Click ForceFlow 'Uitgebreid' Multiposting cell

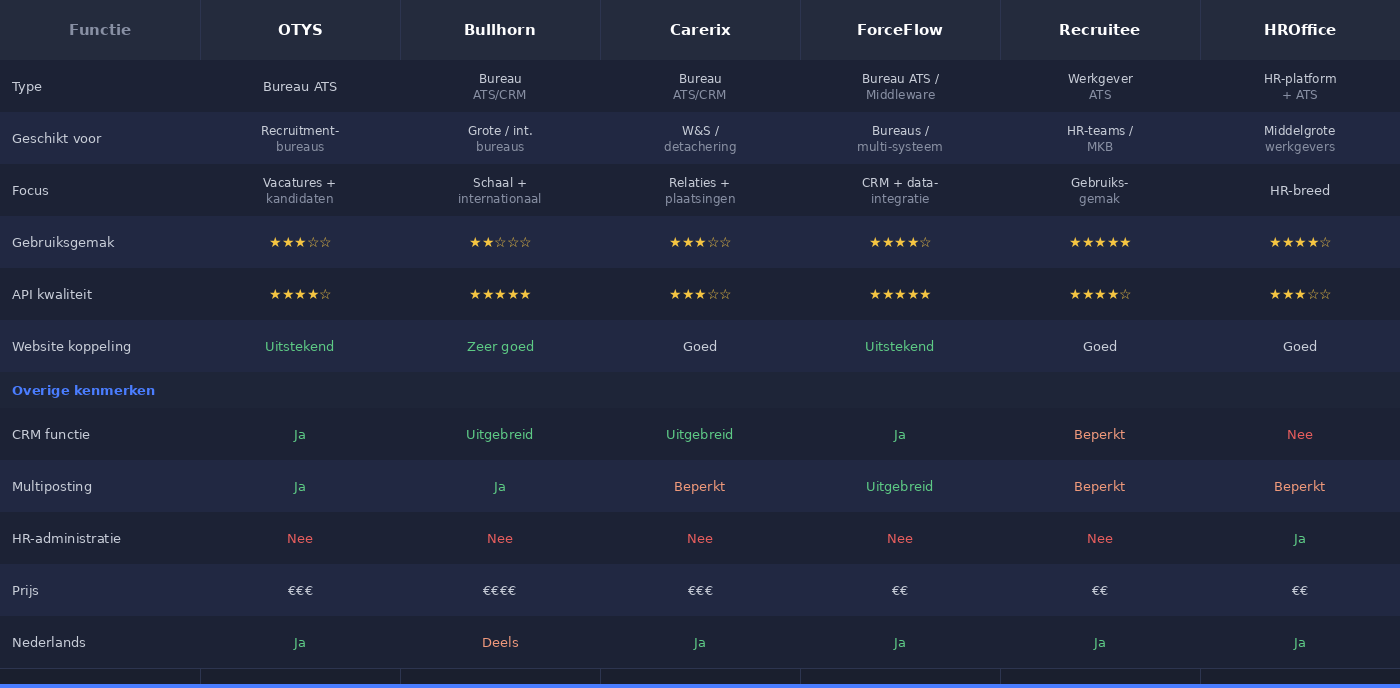point(900,487)
